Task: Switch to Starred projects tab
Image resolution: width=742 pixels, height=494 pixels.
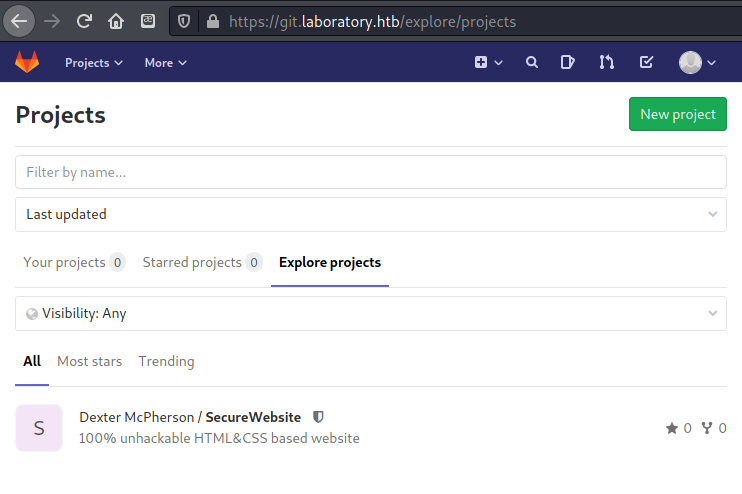Action: [x=202, y=262]
